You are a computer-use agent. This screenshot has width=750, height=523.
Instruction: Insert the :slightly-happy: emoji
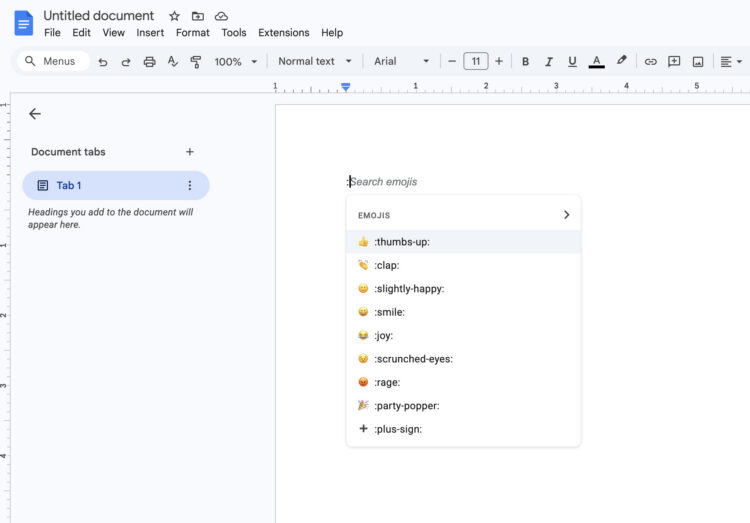click(463, 289)
